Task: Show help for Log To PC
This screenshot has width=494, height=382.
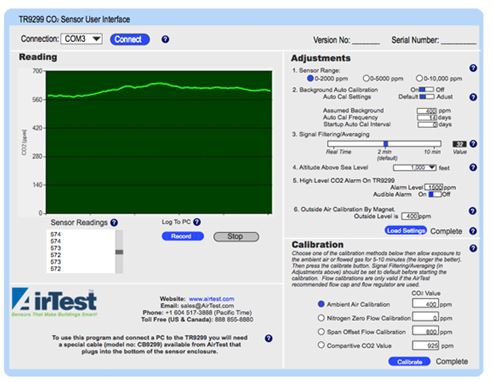Action: click(x=197, y=222)
